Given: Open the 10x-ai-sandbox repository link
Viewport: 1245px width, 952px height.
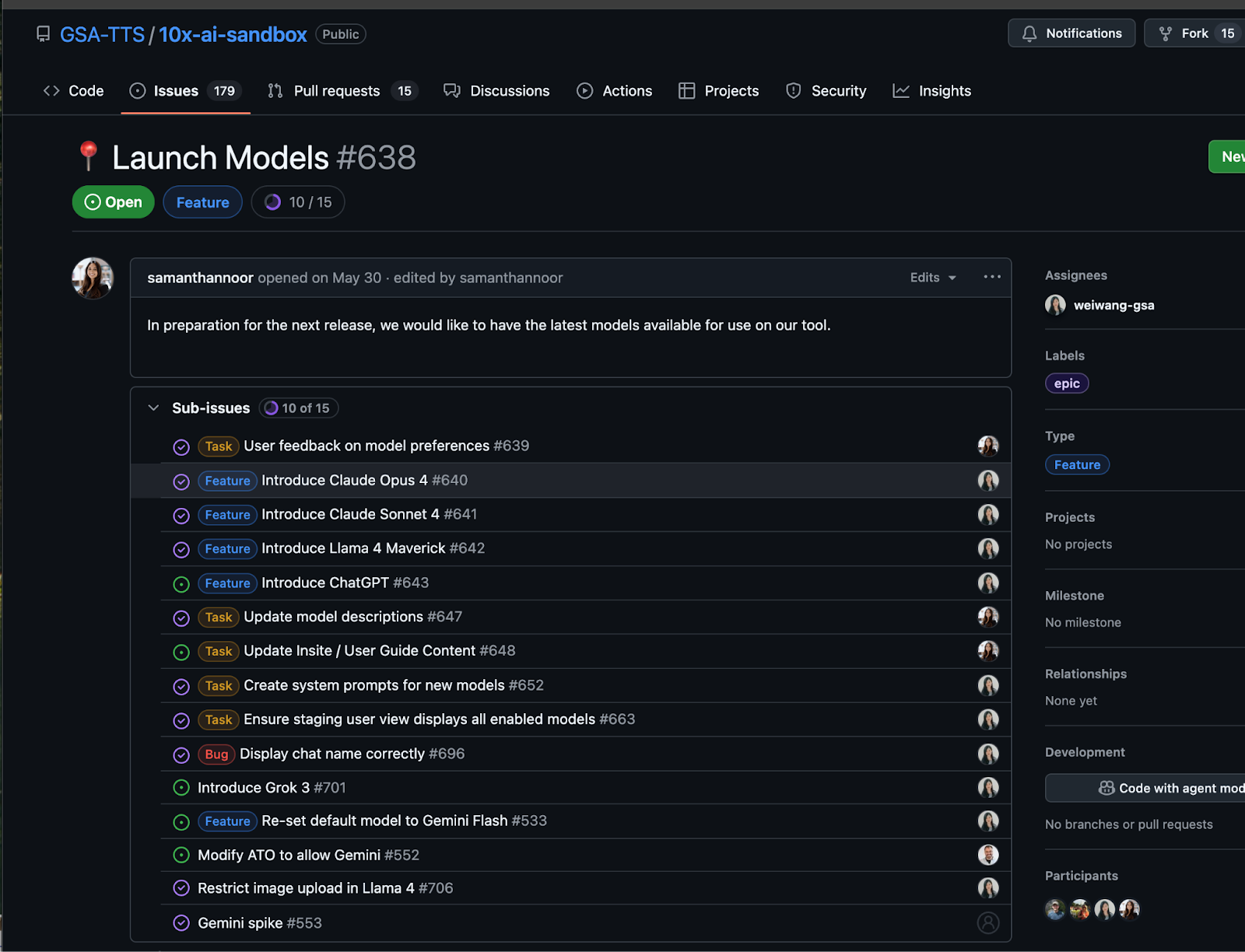Looking at the screenshot, I should pyautogui.click(x=233, y=34).
